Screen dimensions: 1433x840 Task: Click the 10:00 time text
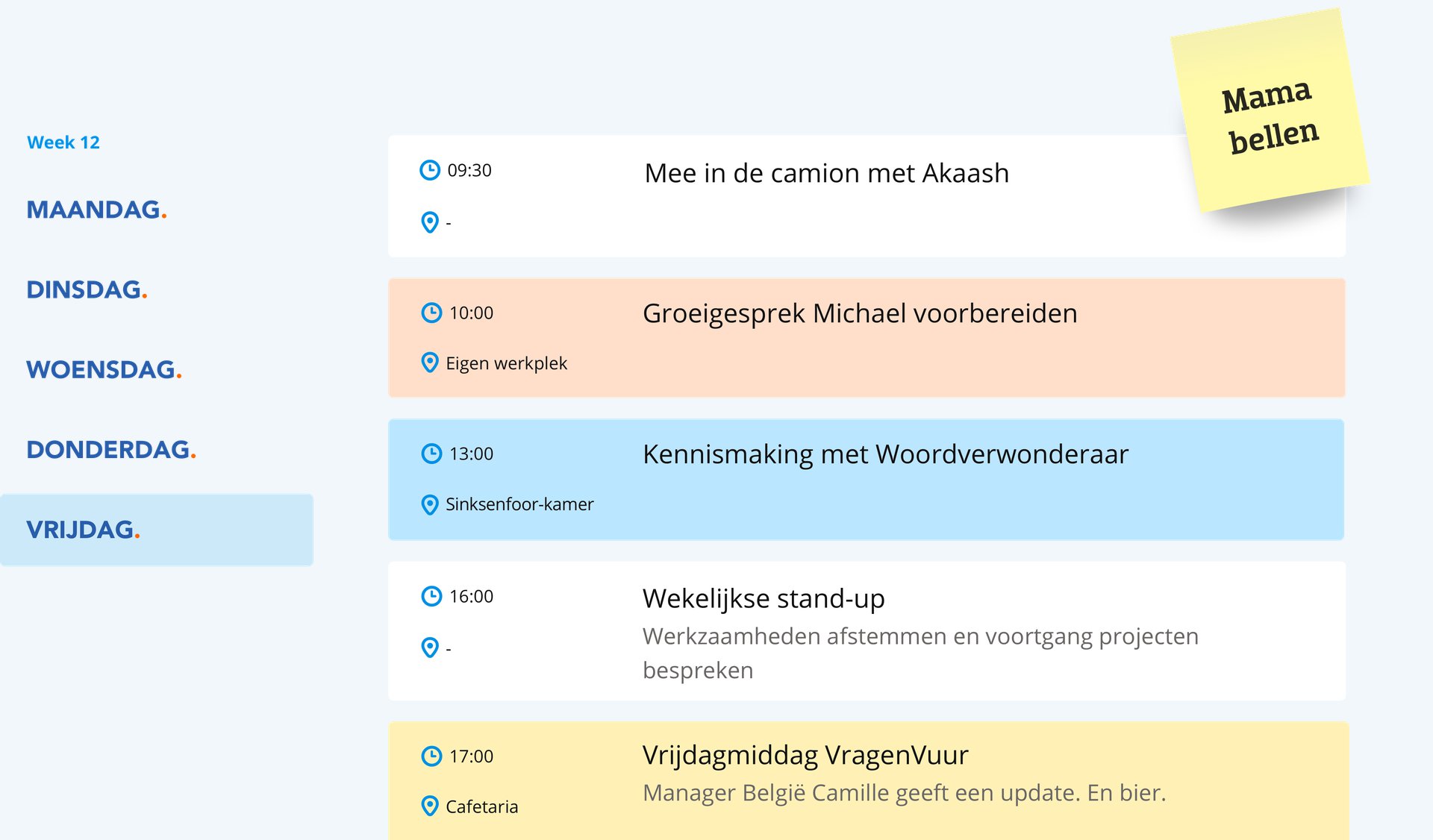(x=471, y=313)
